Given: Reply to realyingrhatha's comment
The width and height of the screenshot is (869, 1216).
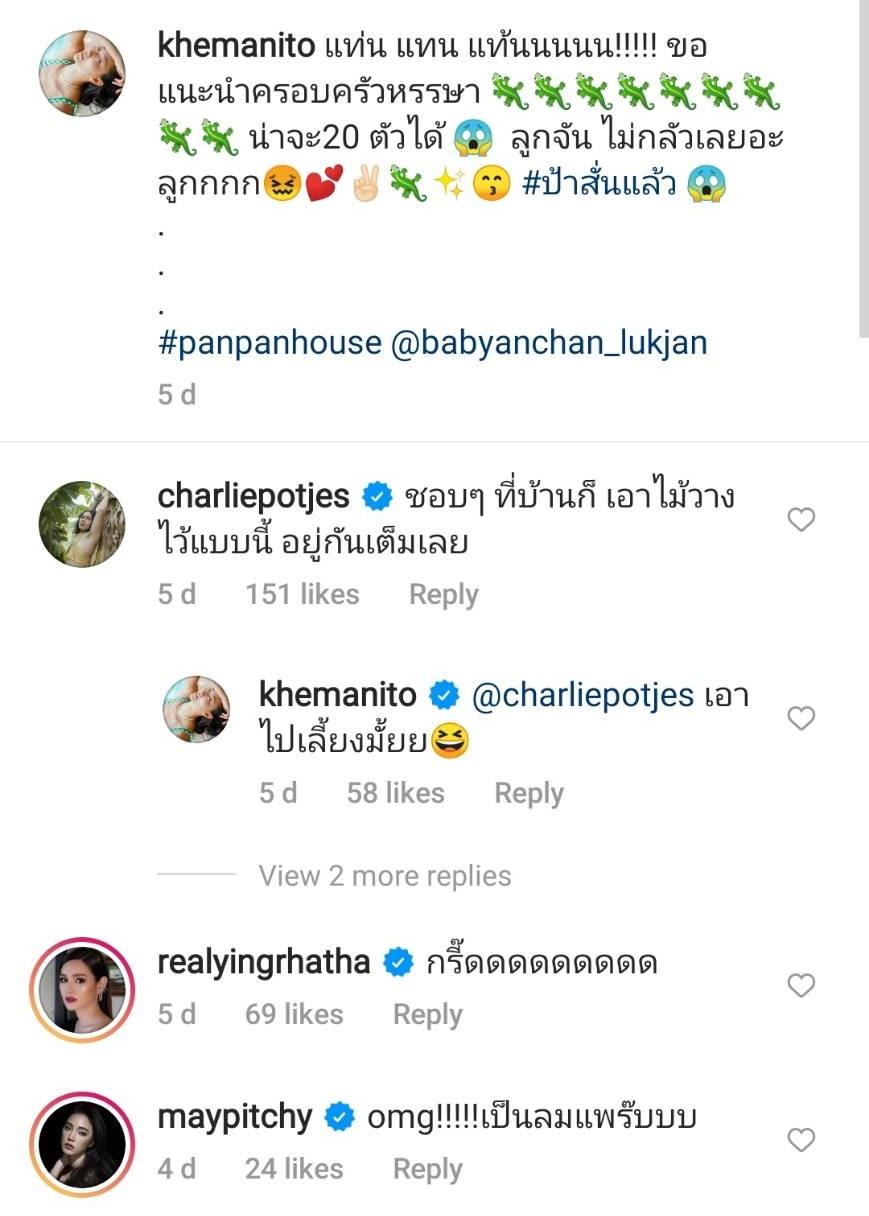Looking at the screenshot, I should 427,1015.
